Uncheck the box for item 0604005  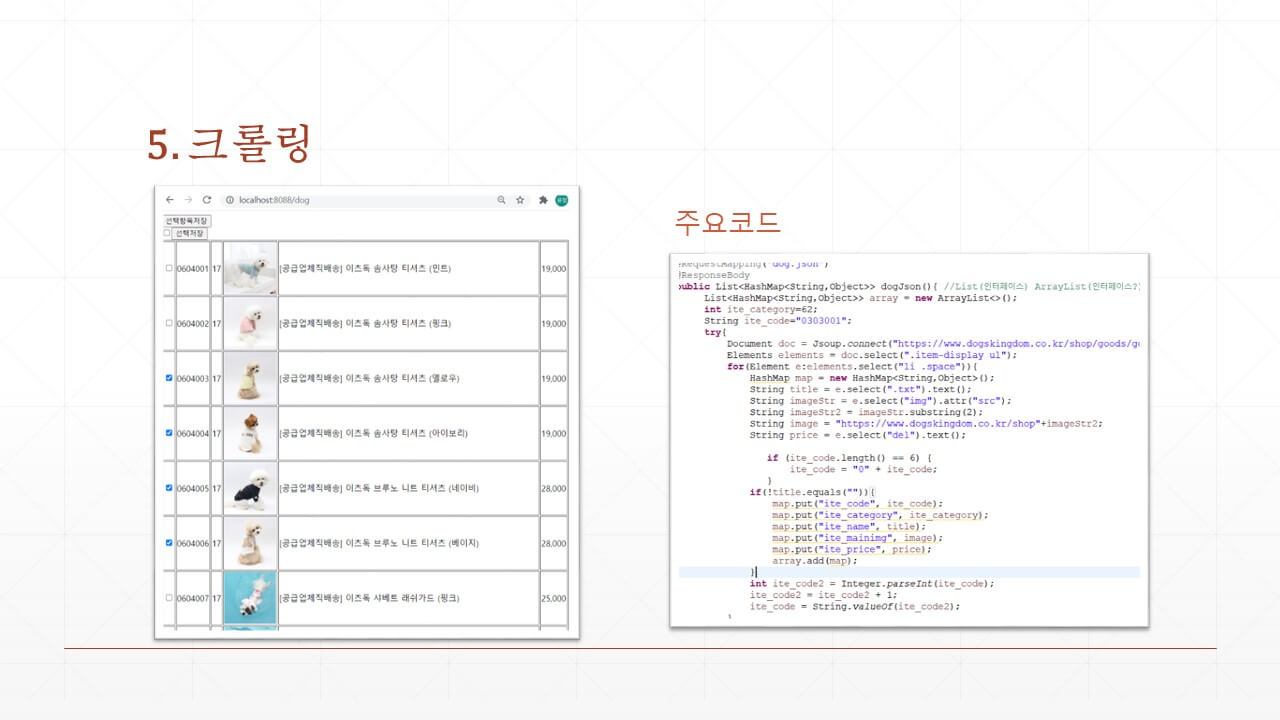168,488
